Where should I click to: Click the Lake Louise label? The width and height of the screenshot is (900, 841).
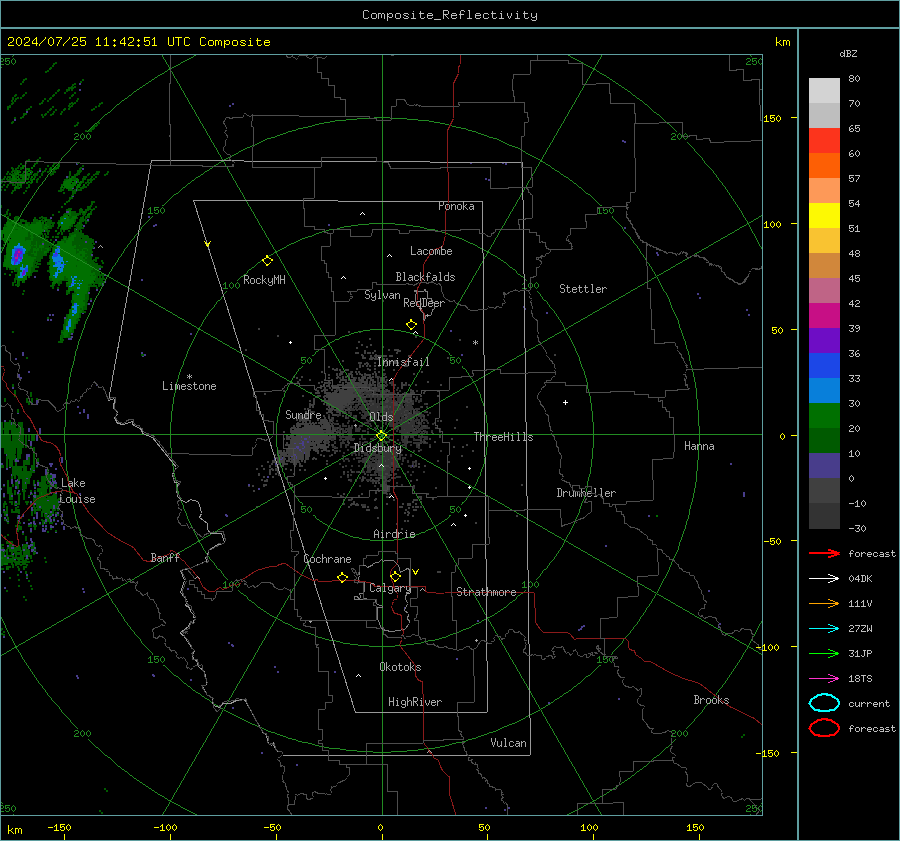pos(77,491)
